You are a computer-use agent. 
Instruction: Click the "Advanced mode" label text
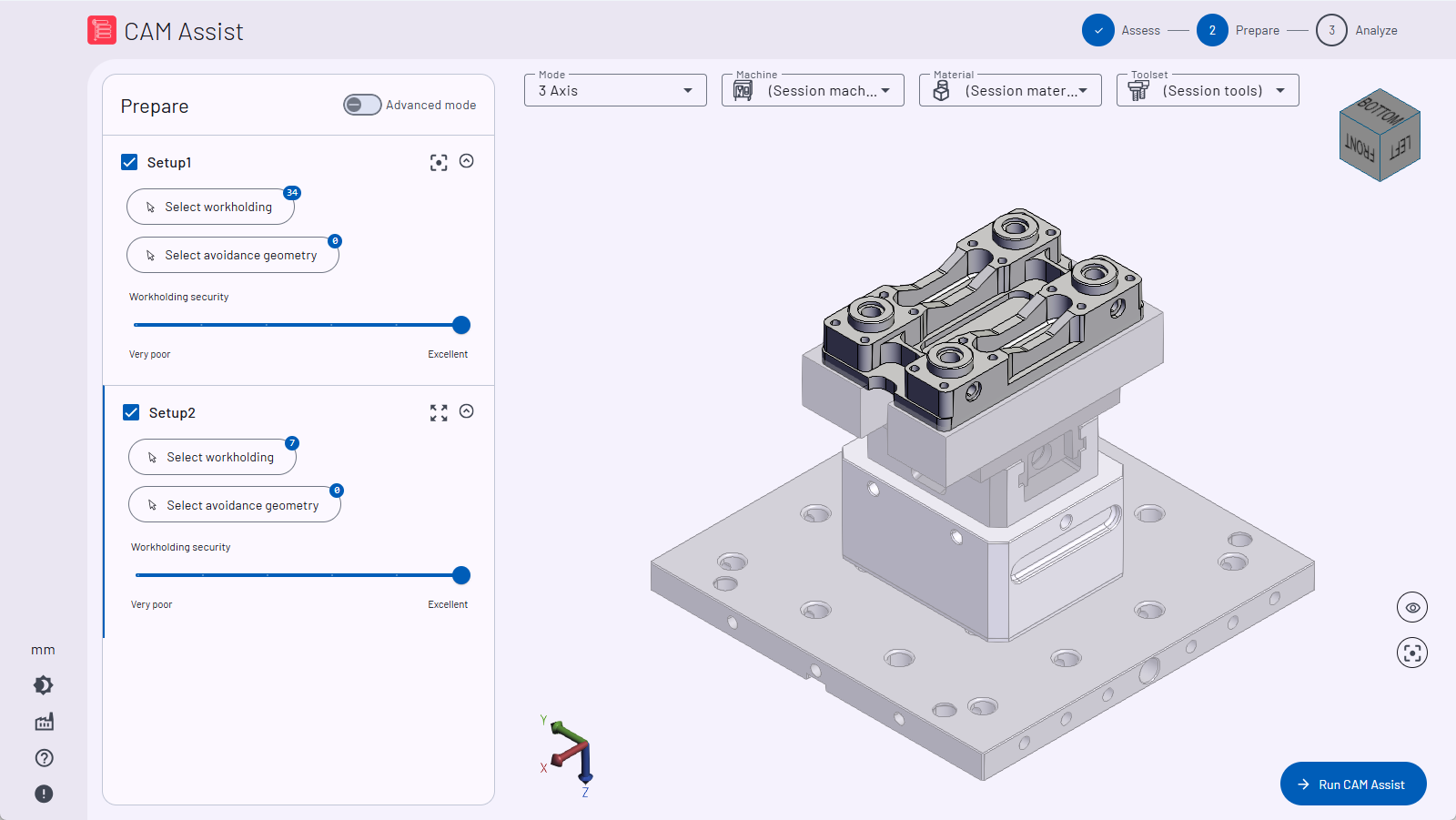(x=431, y=106)
